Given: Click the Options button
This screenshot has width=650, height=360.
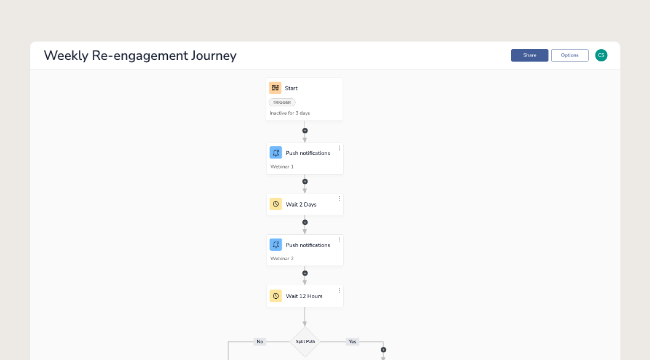Looking at the screenshot, I should point(570,55).
